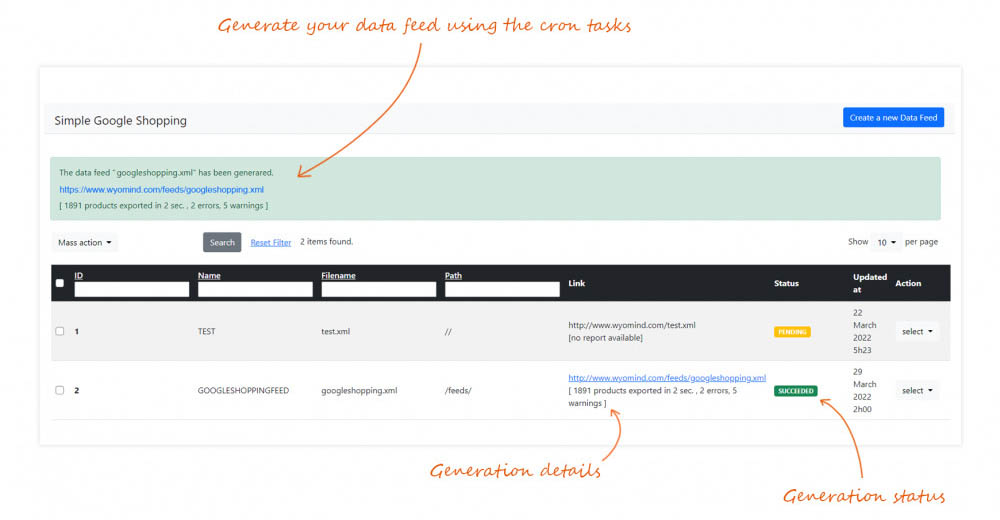Click the googleshopping.xml filename cell
The image size is (1000, 520).
point(359,390)
